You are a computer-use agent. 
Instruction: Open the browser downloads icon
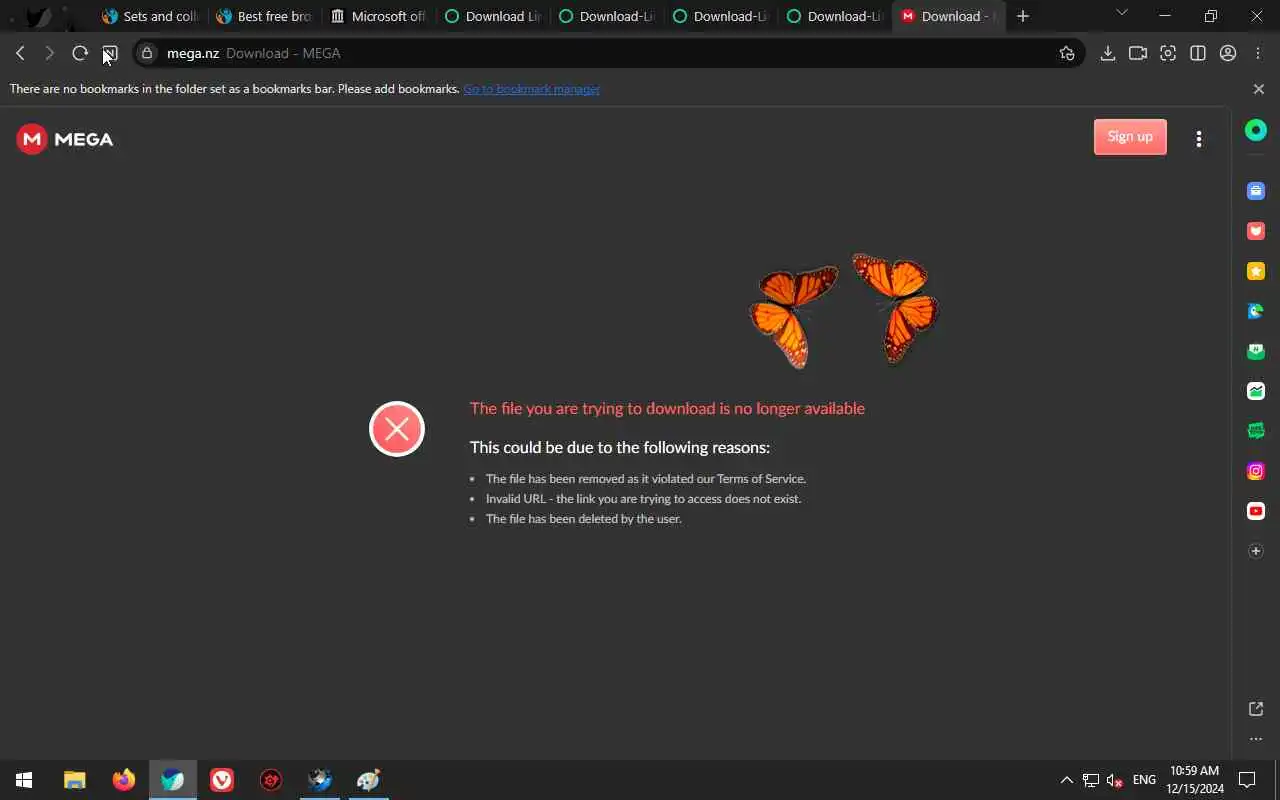tap(1108, 53)
